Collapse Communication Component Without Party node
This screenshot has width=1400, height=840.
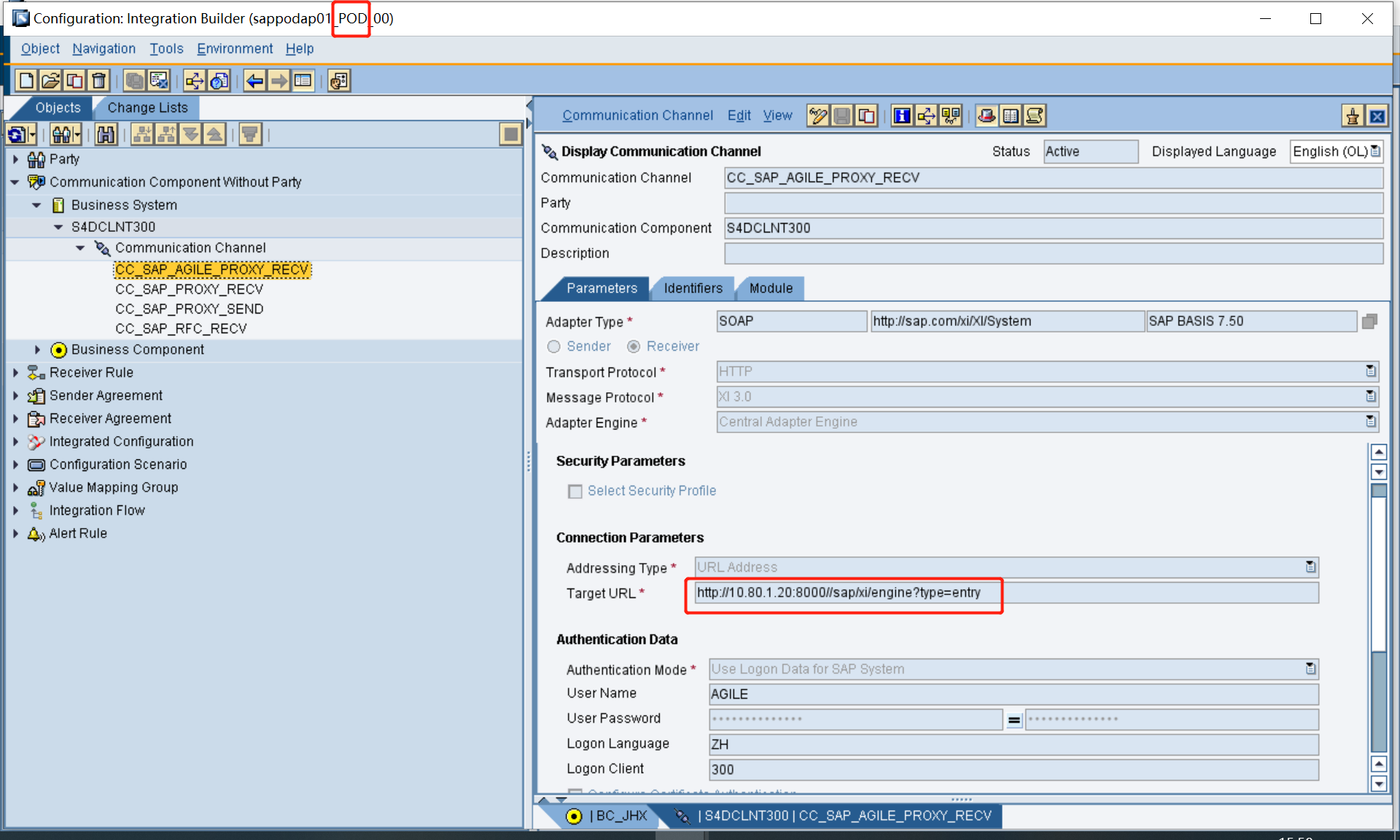pos(15,182)
